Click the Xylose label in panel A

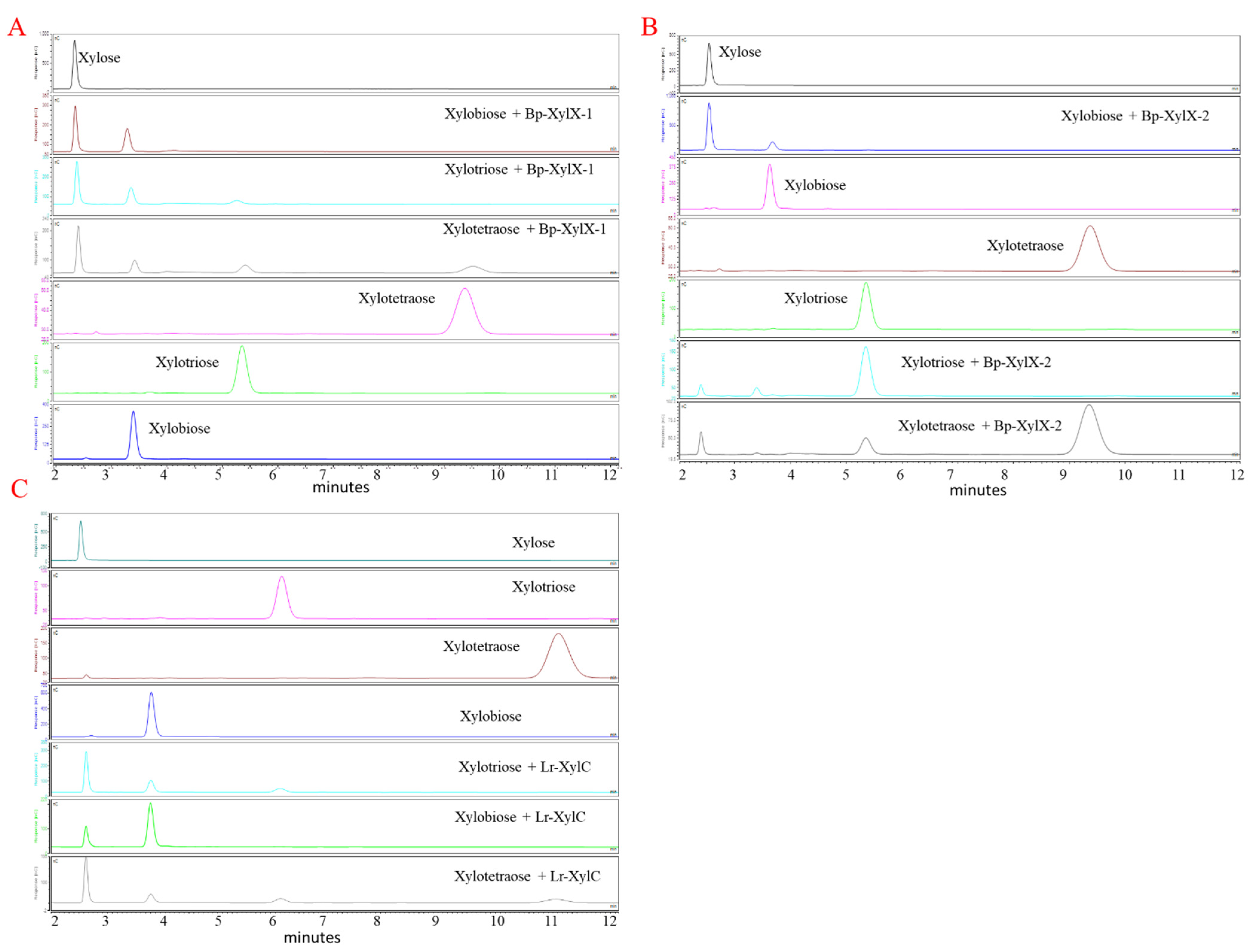99,58
